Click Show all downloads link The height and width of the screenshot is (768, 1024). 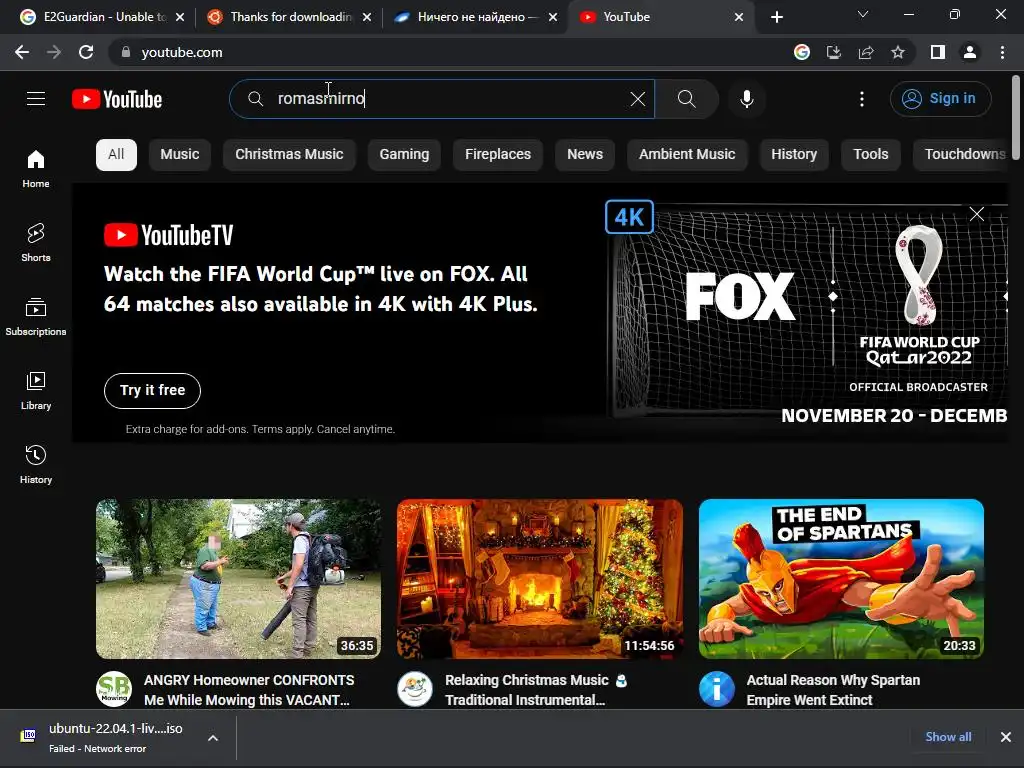[948, 737]
